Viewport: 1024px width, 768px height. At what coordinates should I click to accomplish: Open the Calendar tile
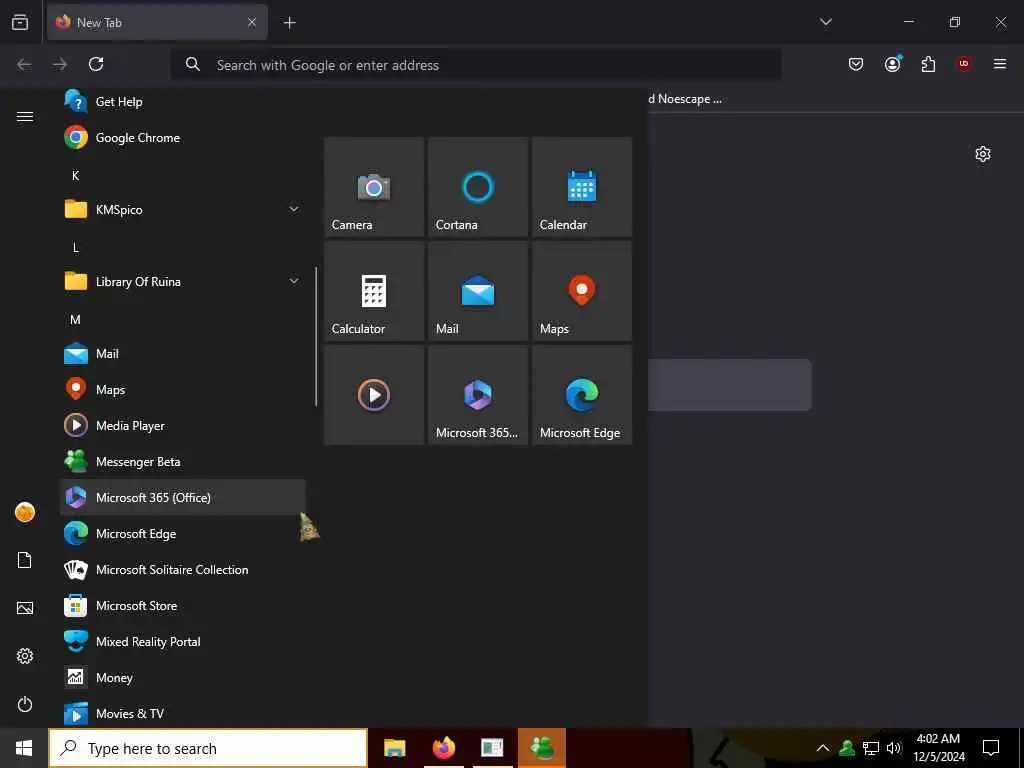[x=582, y=187]
